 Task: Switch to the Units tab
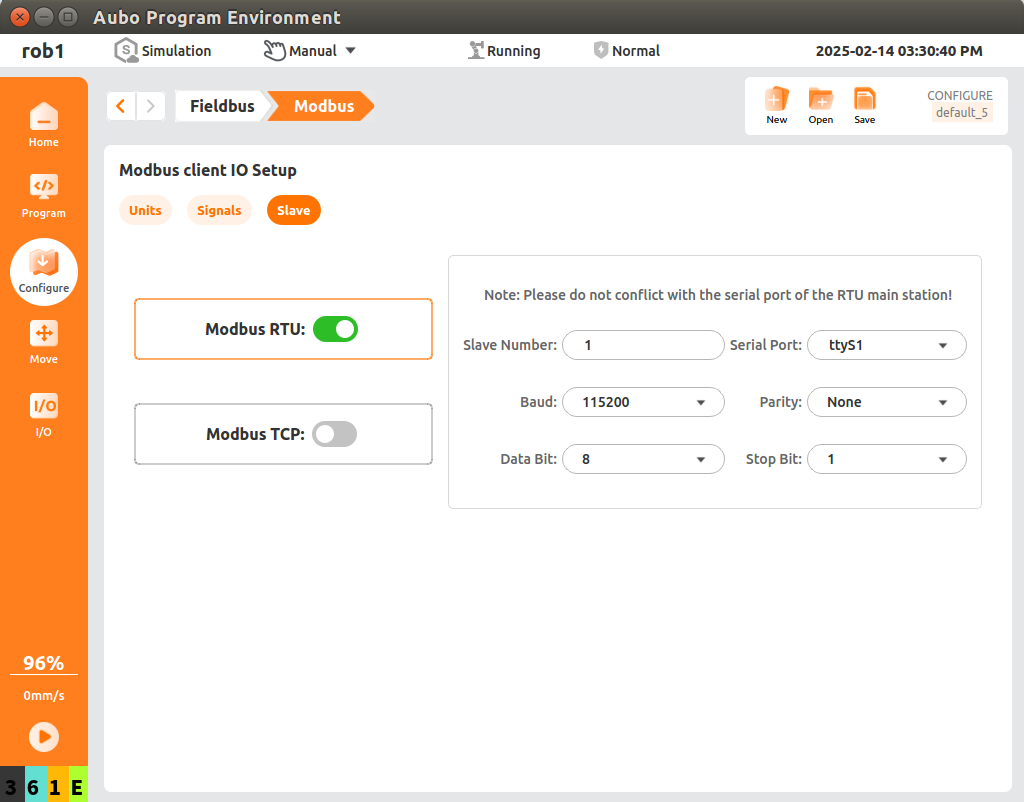click(145, 210)
